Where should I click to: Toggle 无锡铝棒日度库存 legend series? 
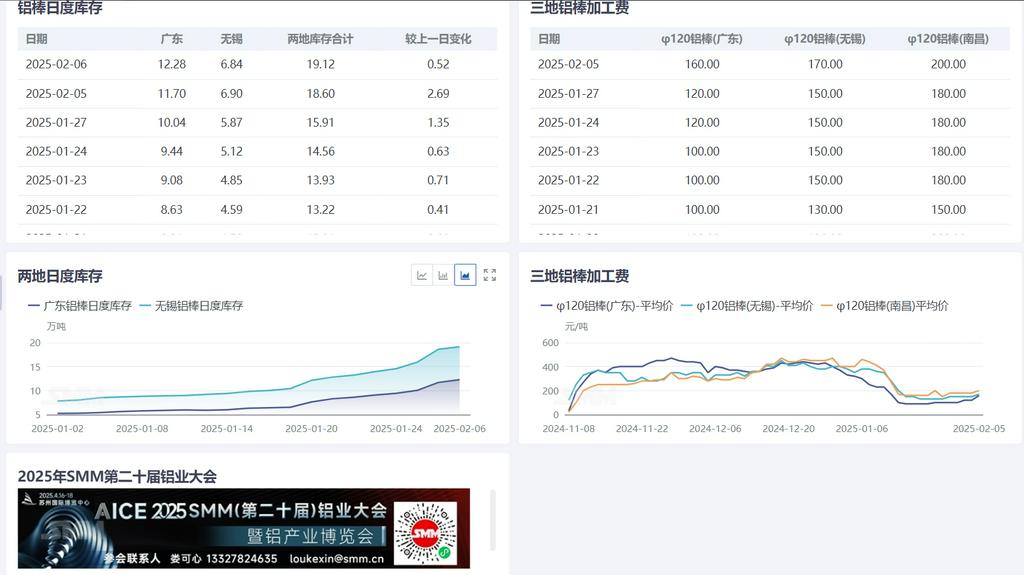[191, 306]
